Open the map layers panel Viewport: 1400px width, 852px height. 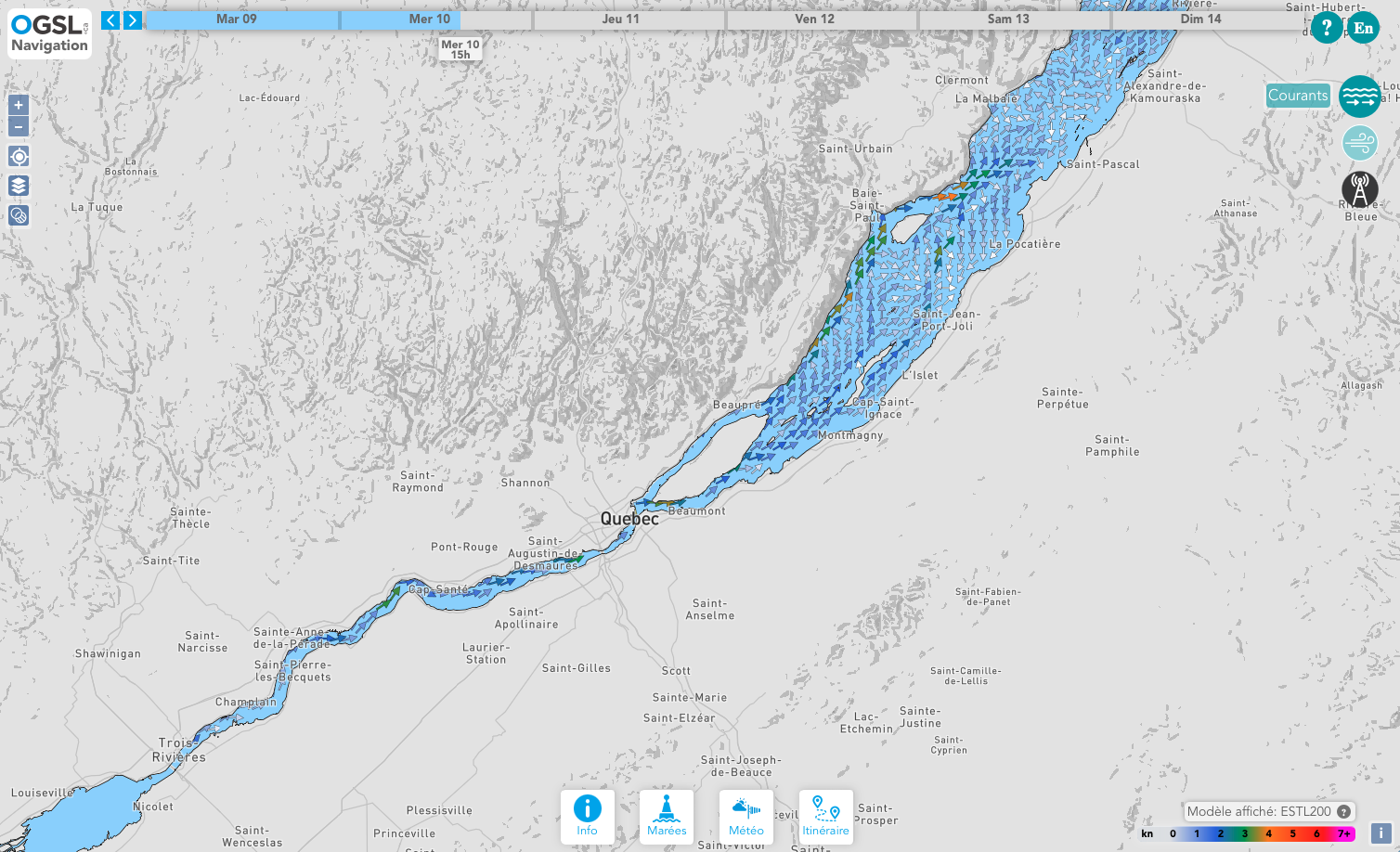pos(19,186)
